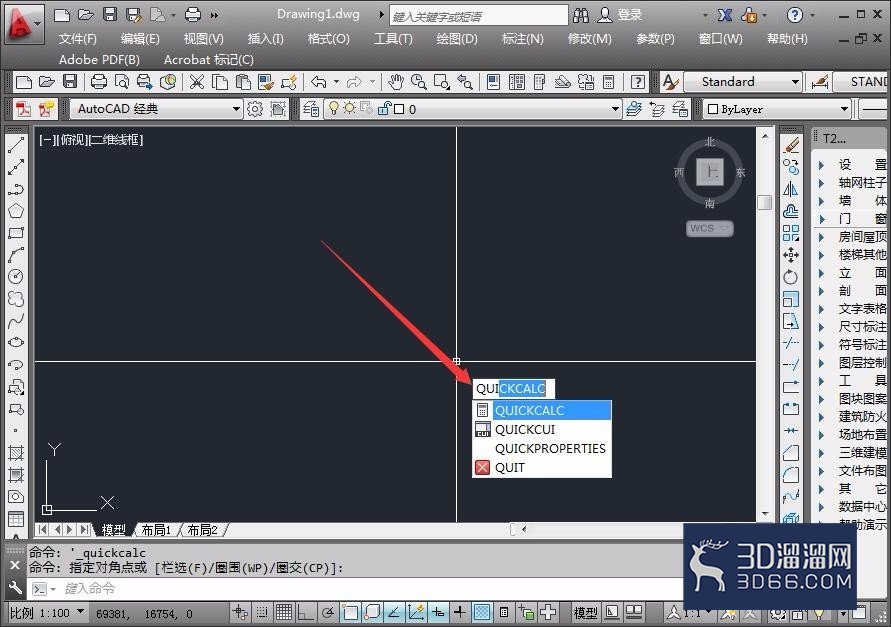Viewport: 891px width, 627px height.
Task: Toggle Object Snap in status bar
Action: (350, 612)
